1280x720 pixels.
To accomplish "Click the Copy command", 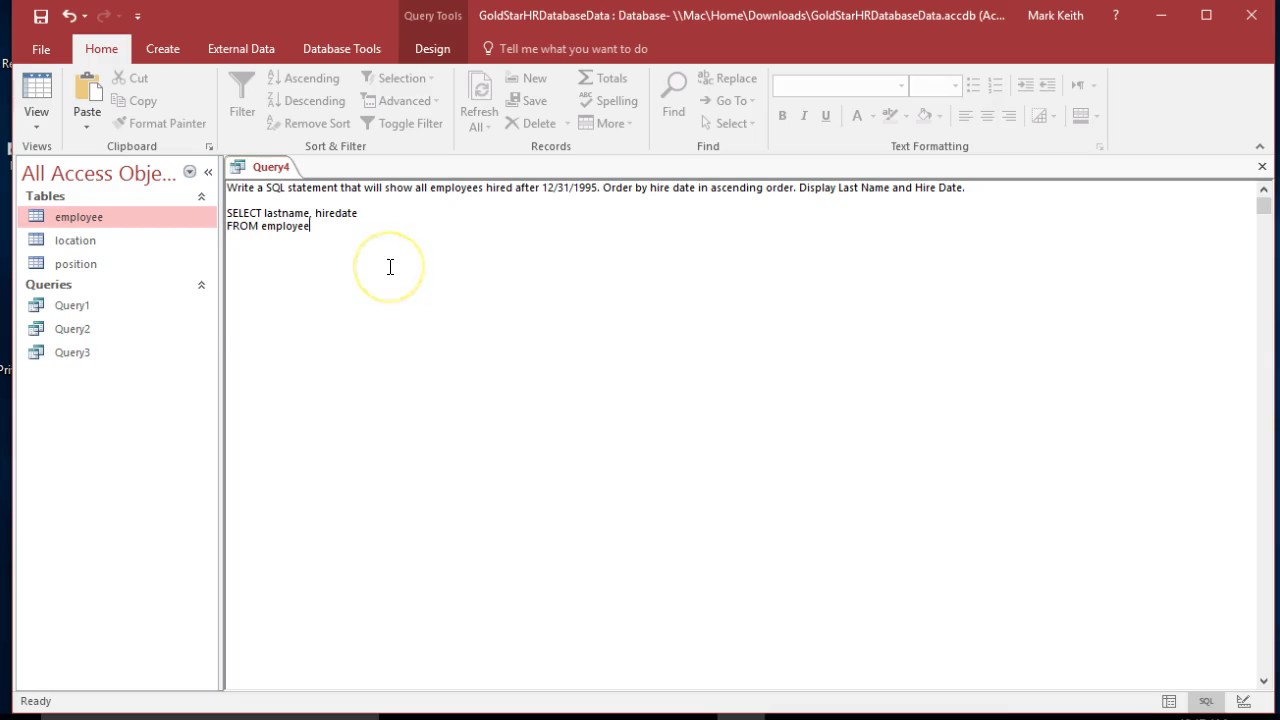I will [134, 101].
